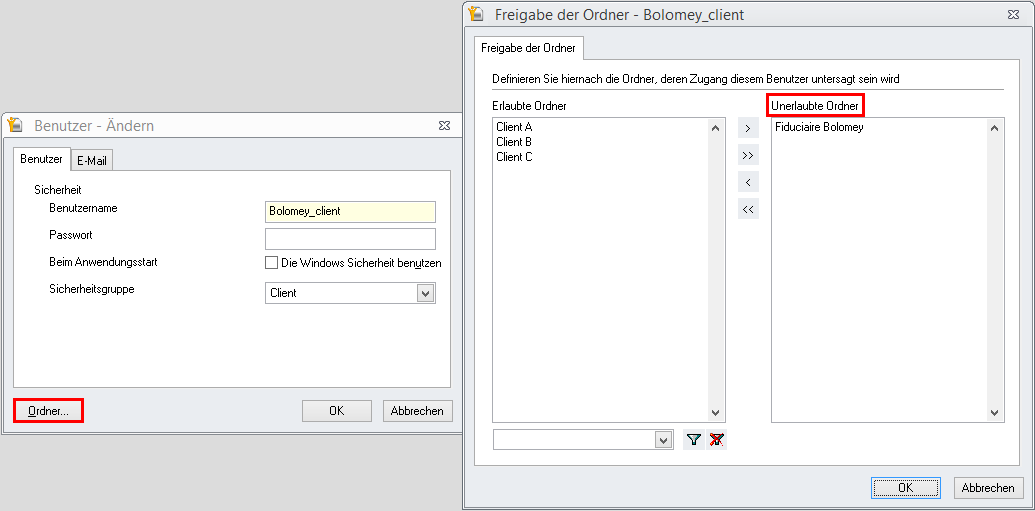Close the Benutzer - Ändern dialog

coord(444,126)
